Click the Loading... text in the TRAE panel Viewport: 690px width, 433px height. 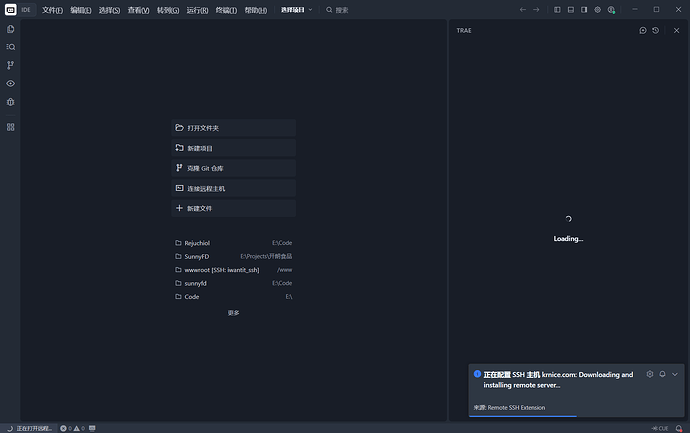[568, 239]
